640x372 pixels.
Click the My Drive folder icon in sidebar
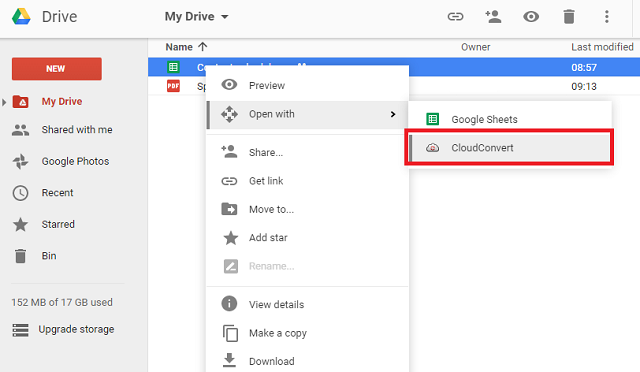[x=20, y=101]
